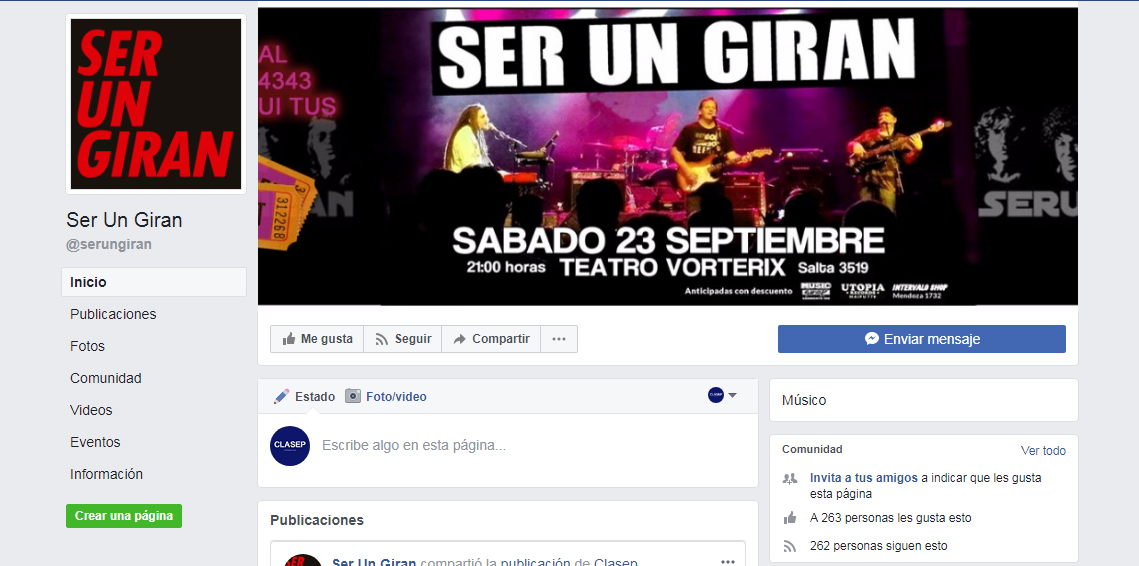
Task: Select the Estado pencil icon
Action: [x=281, y=397]
